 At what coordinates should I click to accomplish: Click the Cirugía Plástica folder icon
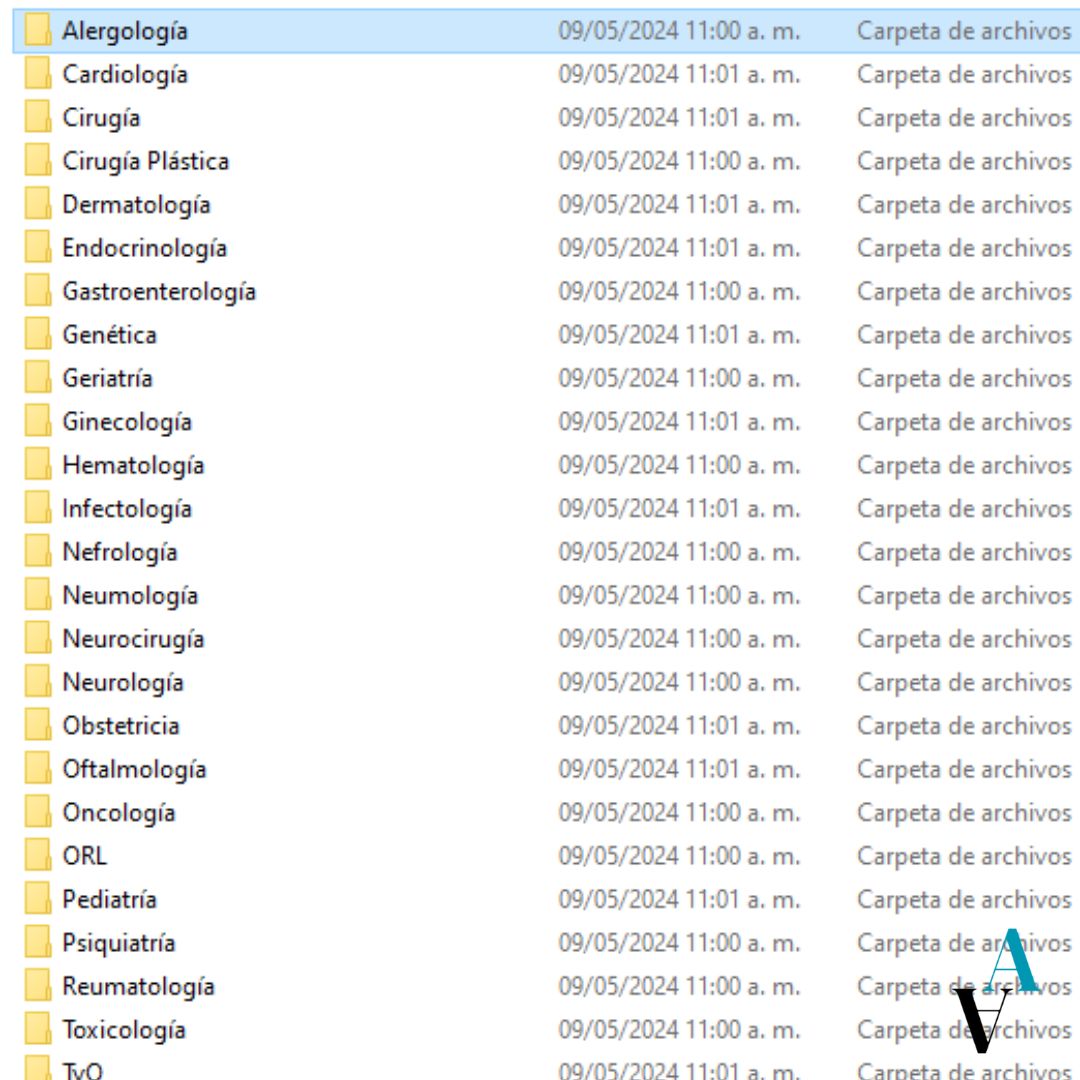coord(38,161)
